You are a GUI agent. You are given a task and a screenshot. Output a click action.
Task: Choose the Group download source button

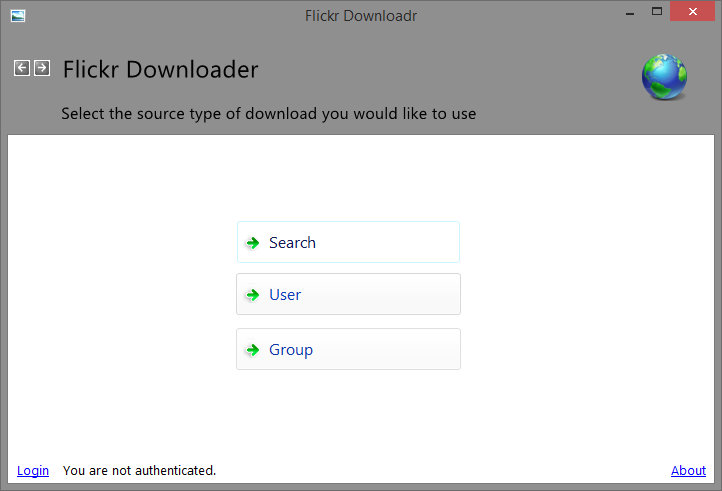pos(348,349)
